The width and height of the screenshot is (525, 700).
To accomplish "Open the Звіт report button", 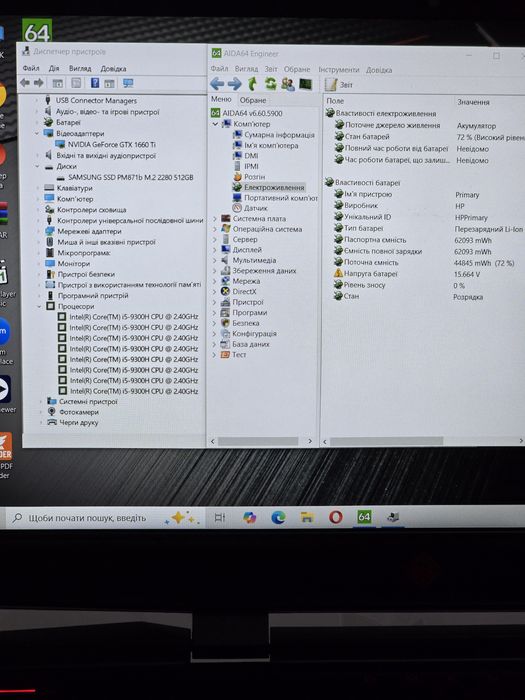I will click(x=339, y=84).
